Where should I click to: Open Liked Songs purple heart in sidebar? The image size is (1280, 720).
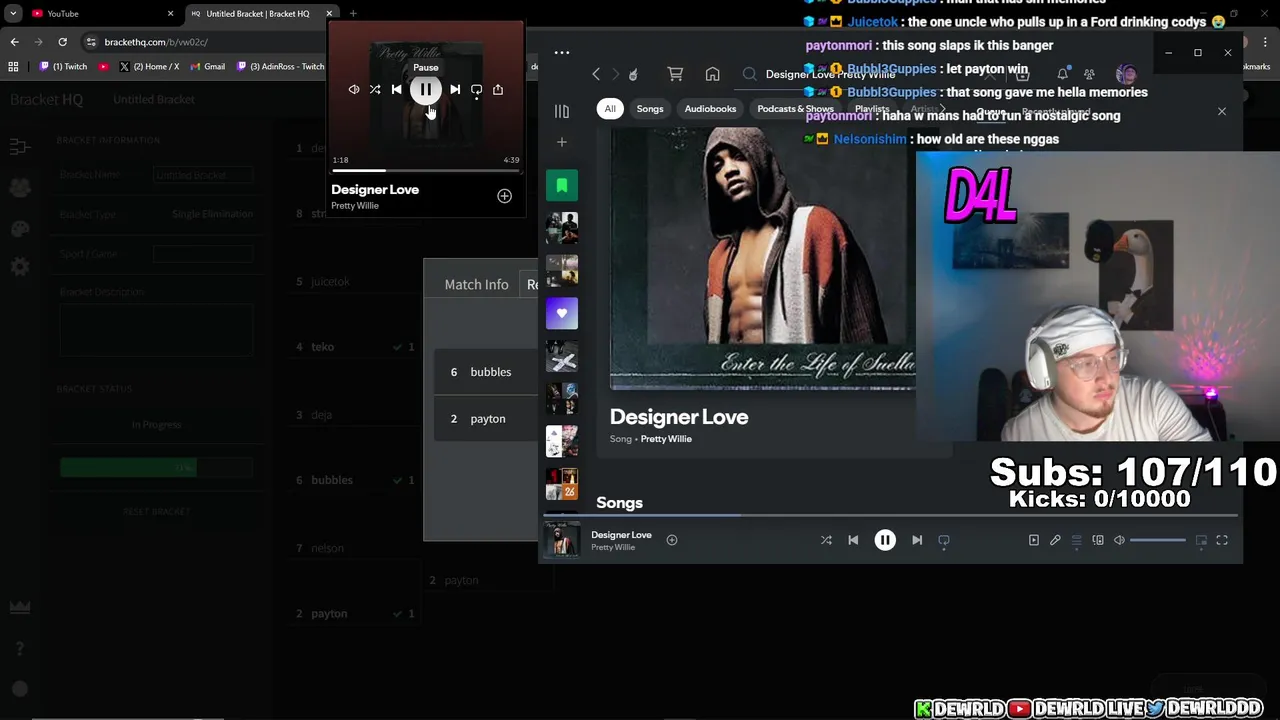pyautogui.click(x=562, y=314)
